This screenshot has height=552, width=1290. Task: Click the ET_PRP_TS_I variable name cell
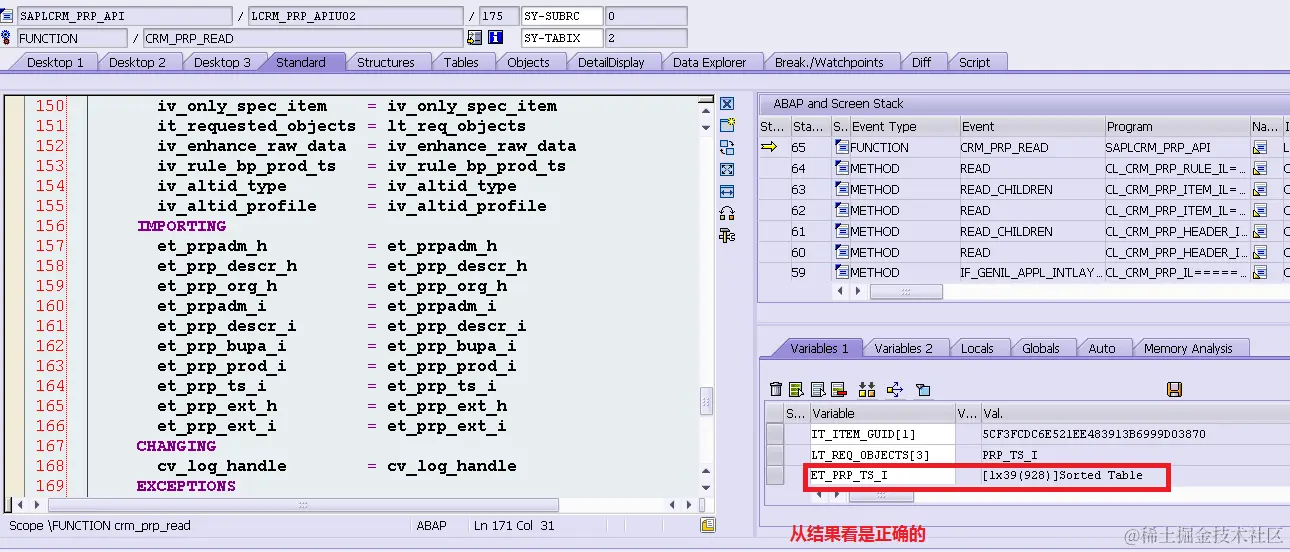(x=882, y=475)
